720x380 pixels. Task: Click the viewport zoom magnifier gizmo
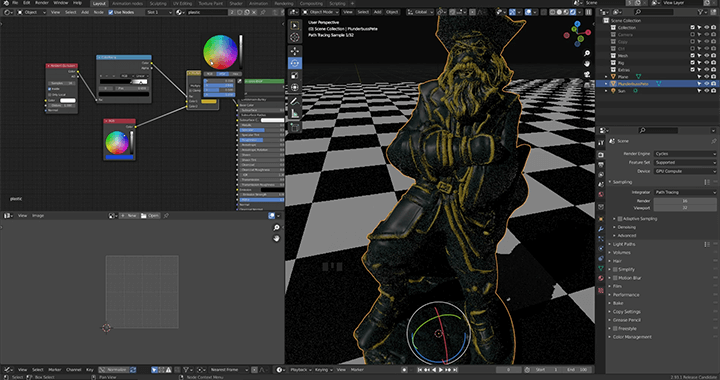(587, 54)
